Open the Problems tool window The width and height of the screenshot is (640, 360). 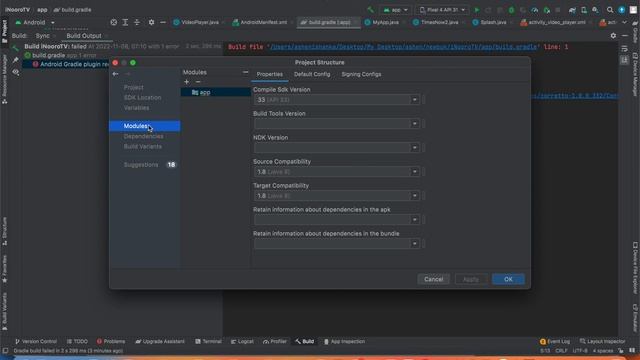111,342
